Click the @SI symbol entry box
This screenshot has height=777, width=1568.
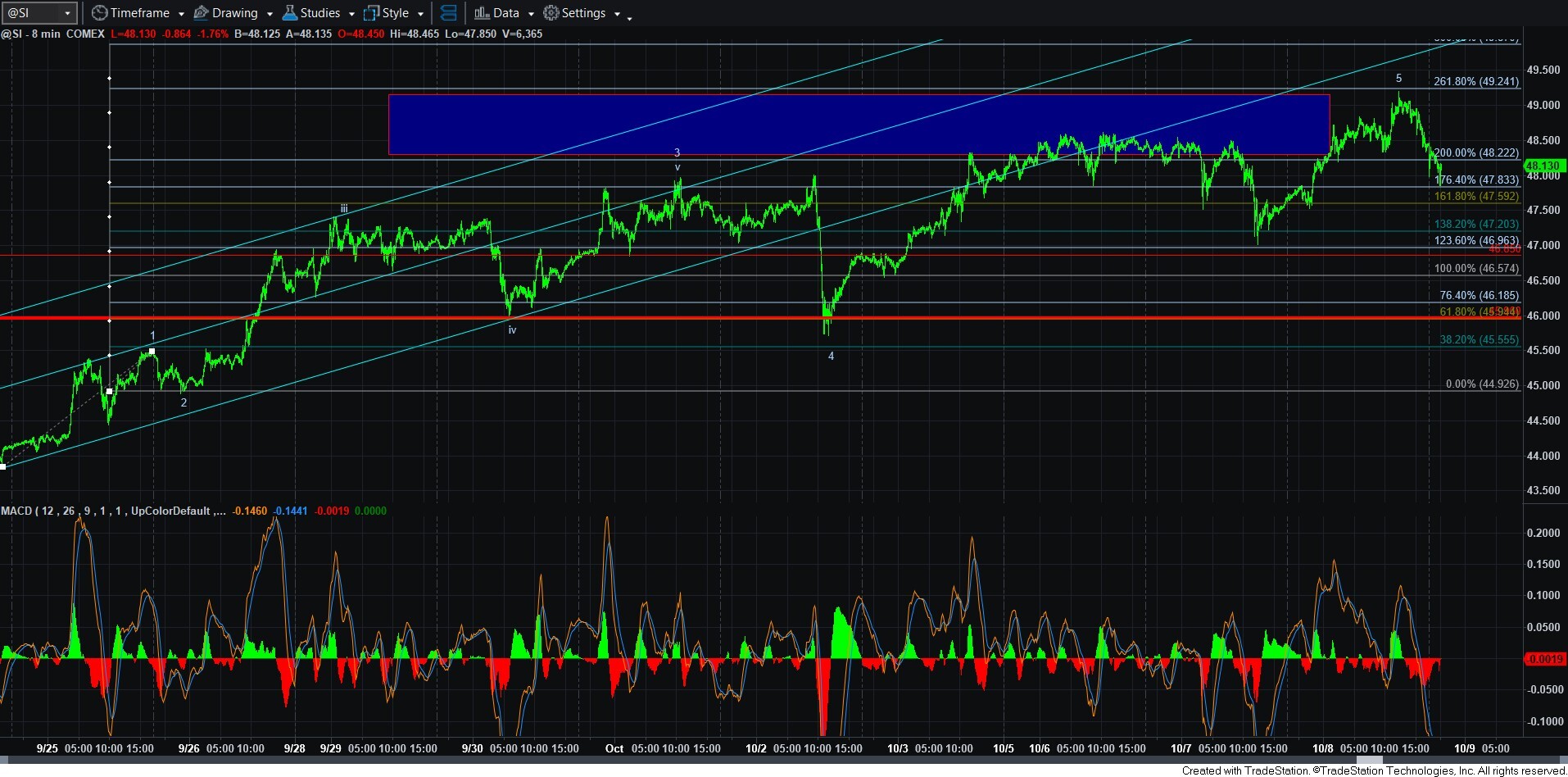coord(31,13)
